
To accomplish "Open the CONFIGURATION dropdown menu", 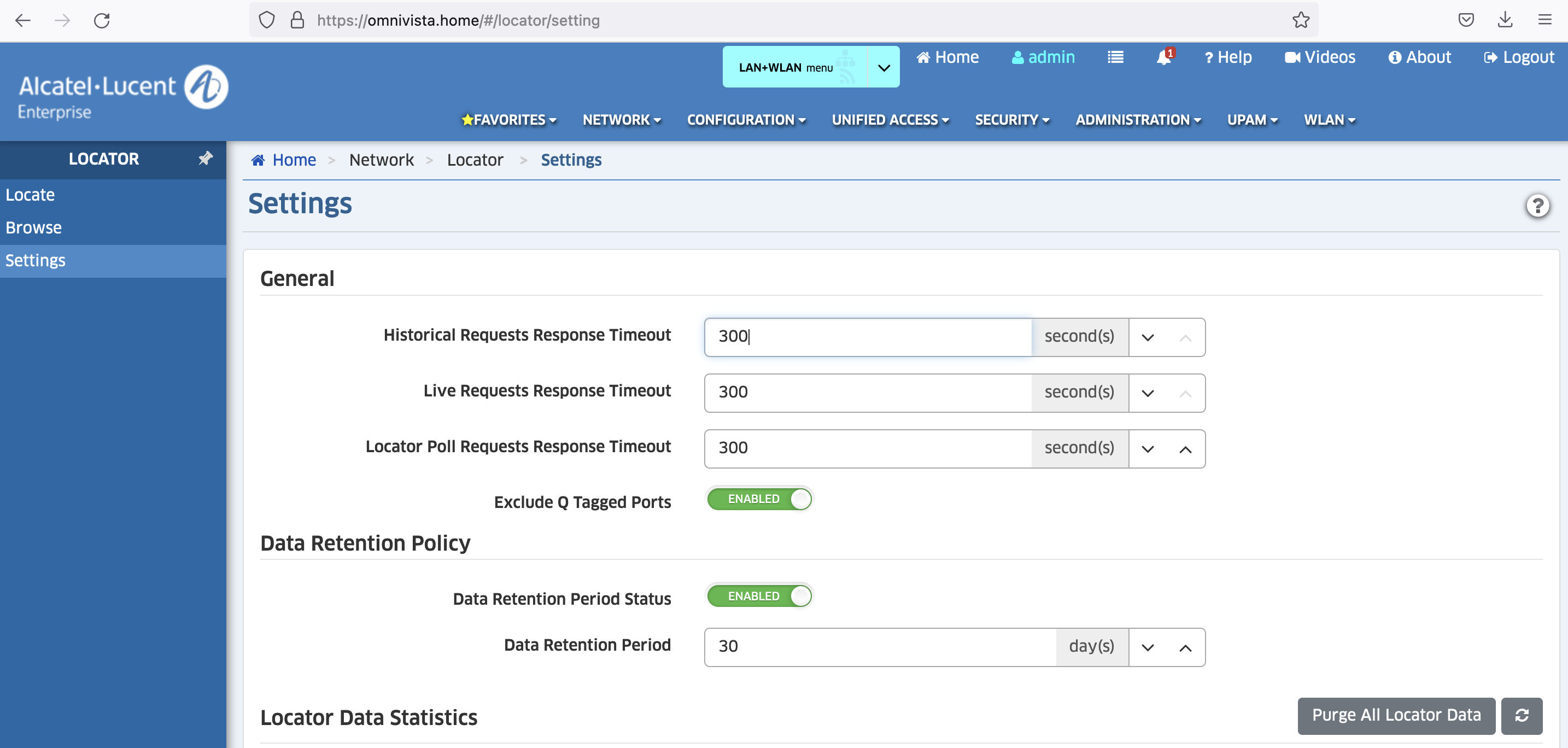I will coord(746,120).
